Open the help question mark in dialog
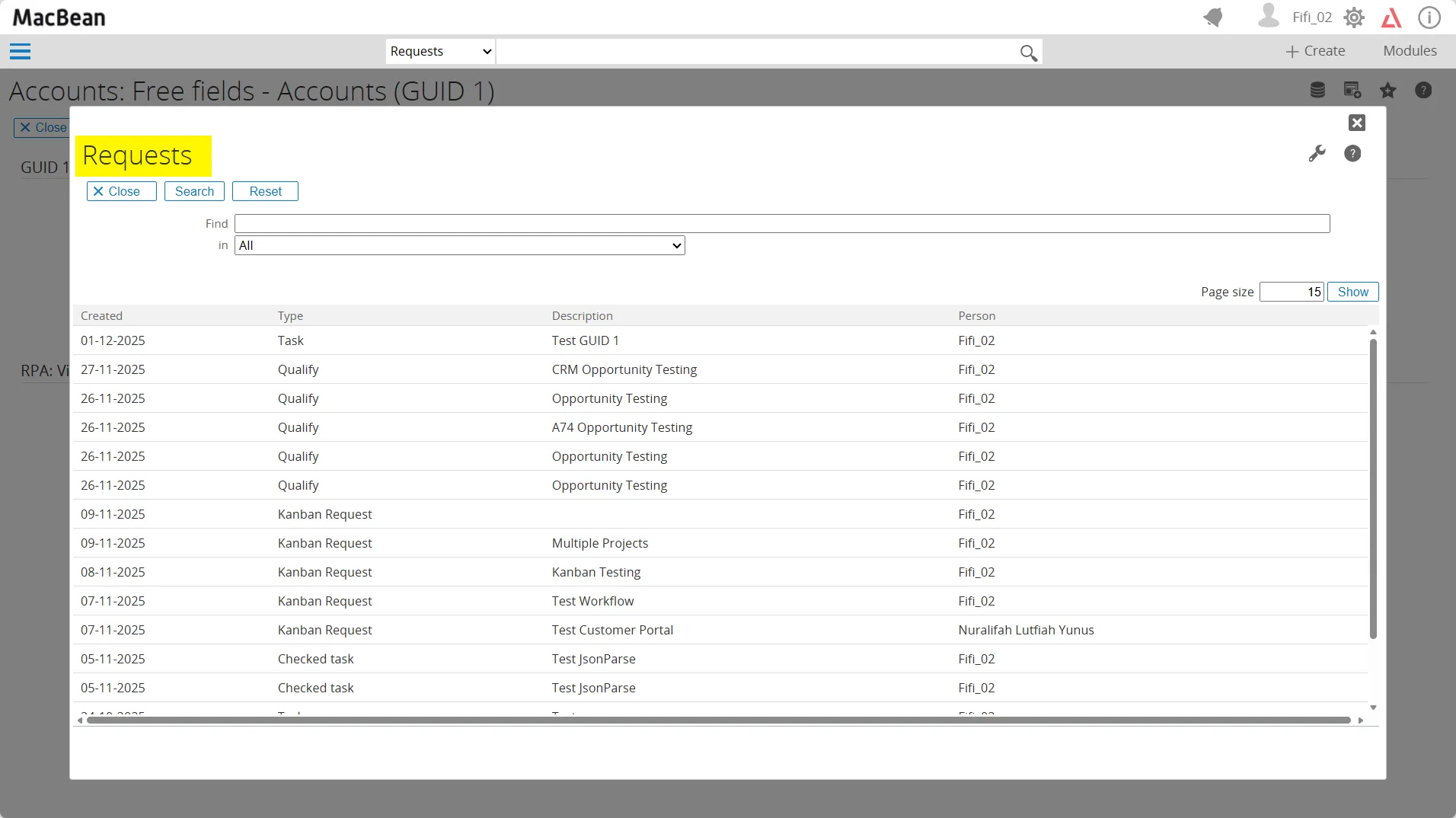The height and width of the screenshot is (818, 1456). pyautogui.click(x=1352, y=154)
